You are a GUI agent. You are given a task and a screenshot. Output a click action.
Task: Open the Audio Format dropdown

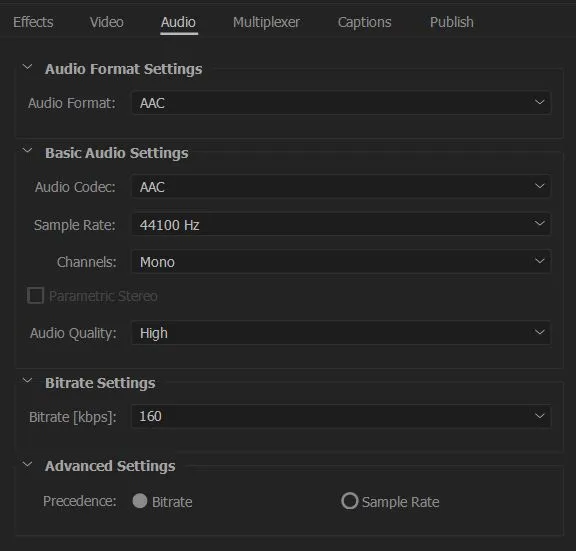point(341,103)
